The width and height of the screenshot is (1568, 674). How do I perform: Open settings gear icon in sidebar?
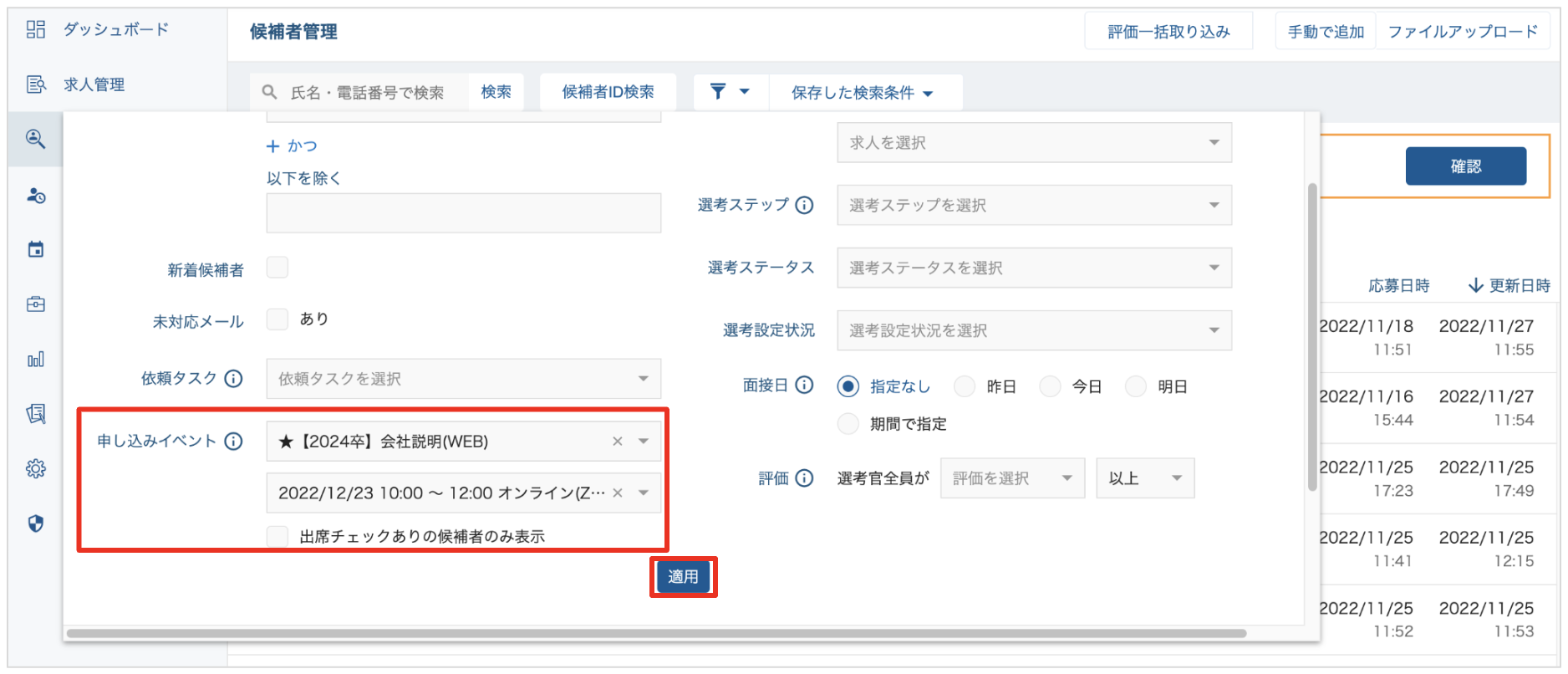pos(35,468)
